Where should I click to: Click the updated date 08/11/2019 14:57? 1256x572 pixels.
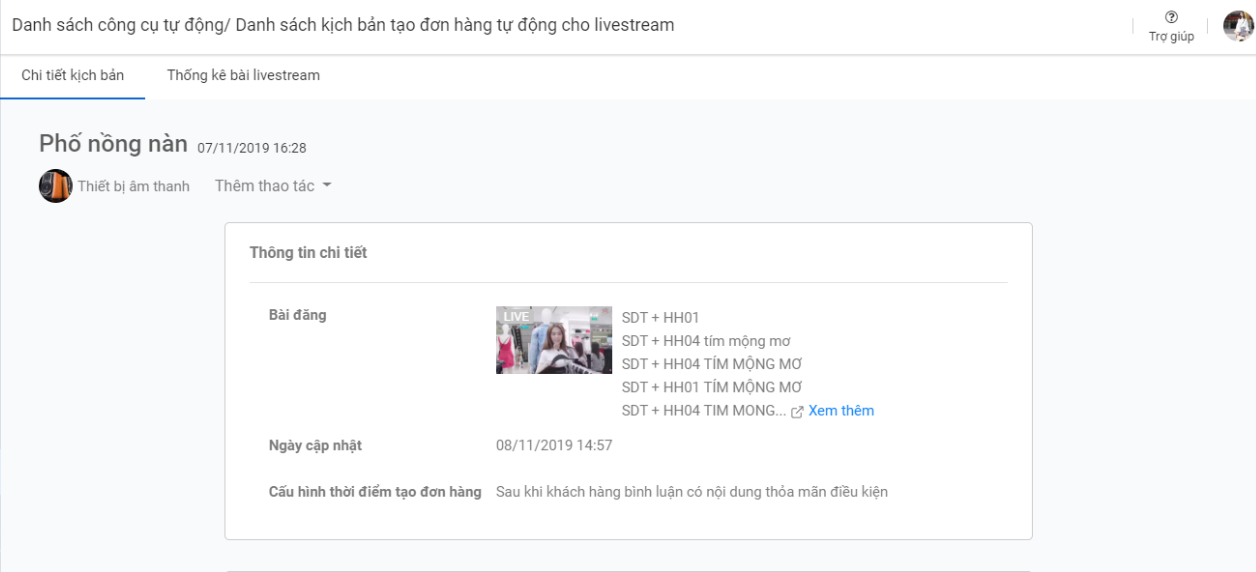(x=554, y=445)
